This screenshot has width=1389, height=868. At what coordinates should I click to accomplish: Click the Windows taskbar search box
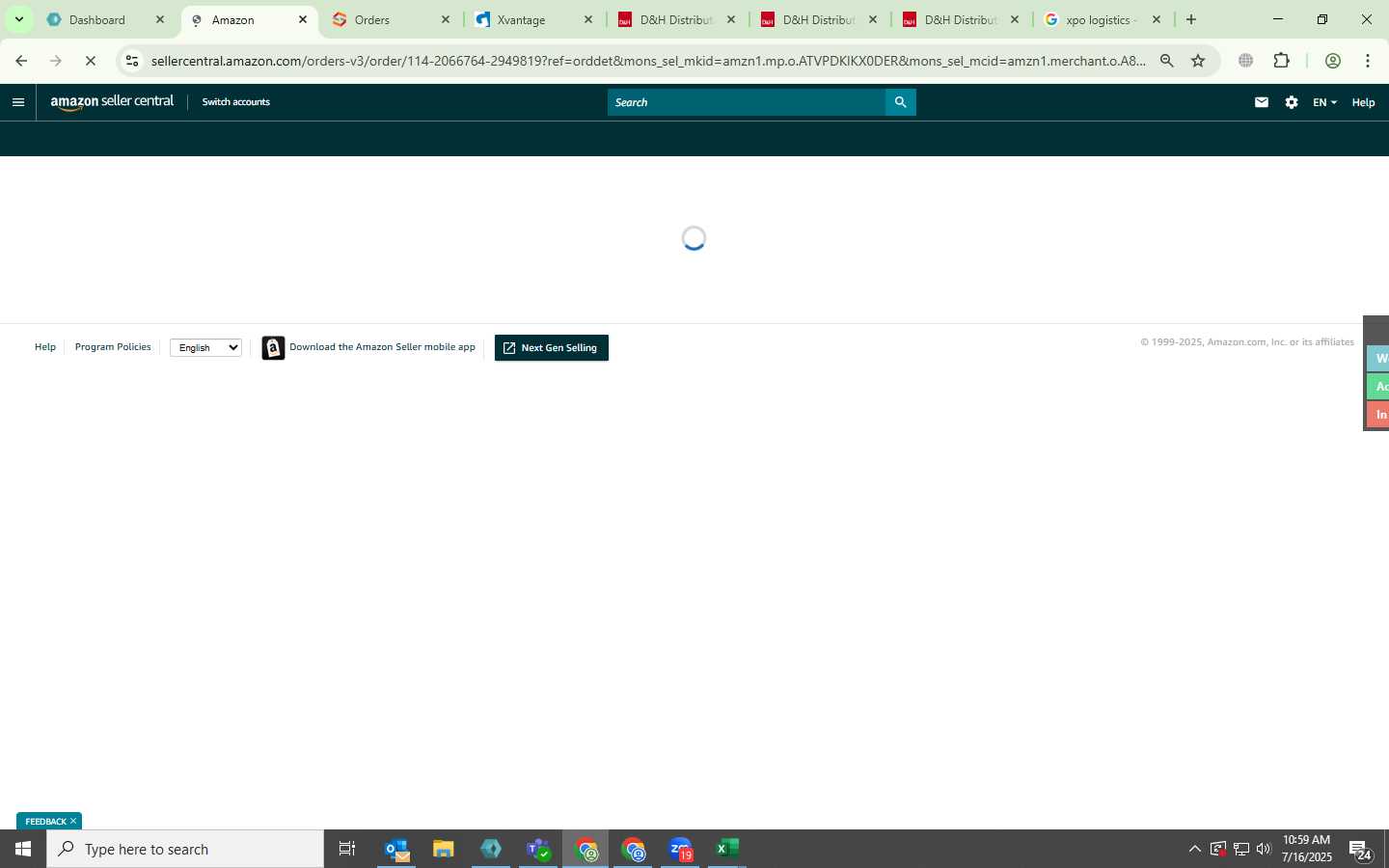[185, 849]
